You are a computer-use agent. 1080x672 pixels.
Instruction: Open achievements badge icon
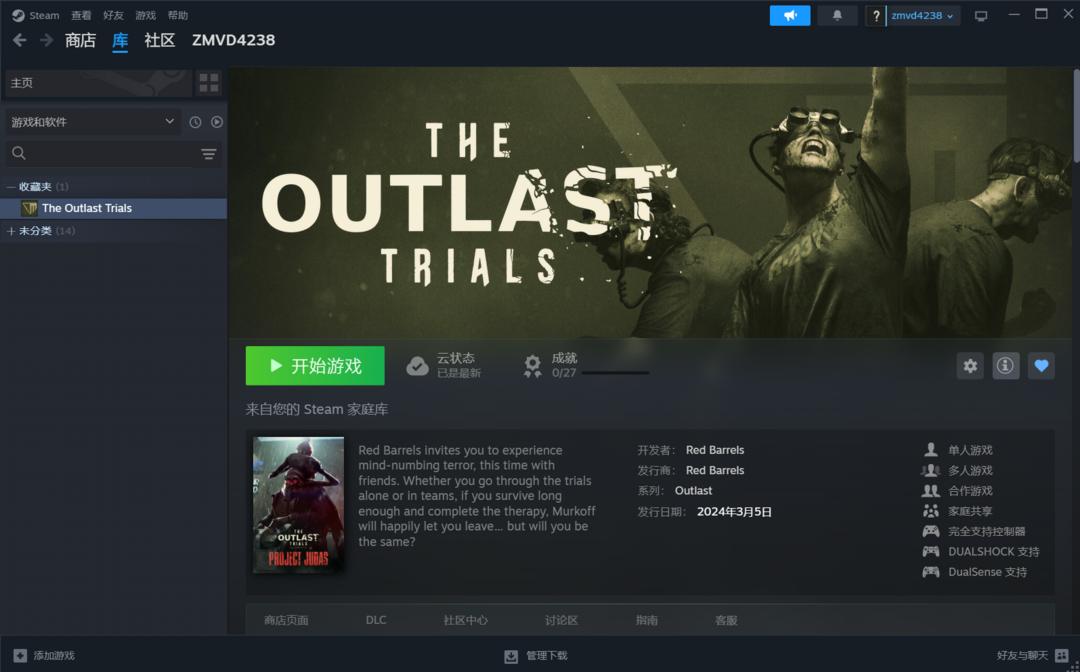[532, 366]
